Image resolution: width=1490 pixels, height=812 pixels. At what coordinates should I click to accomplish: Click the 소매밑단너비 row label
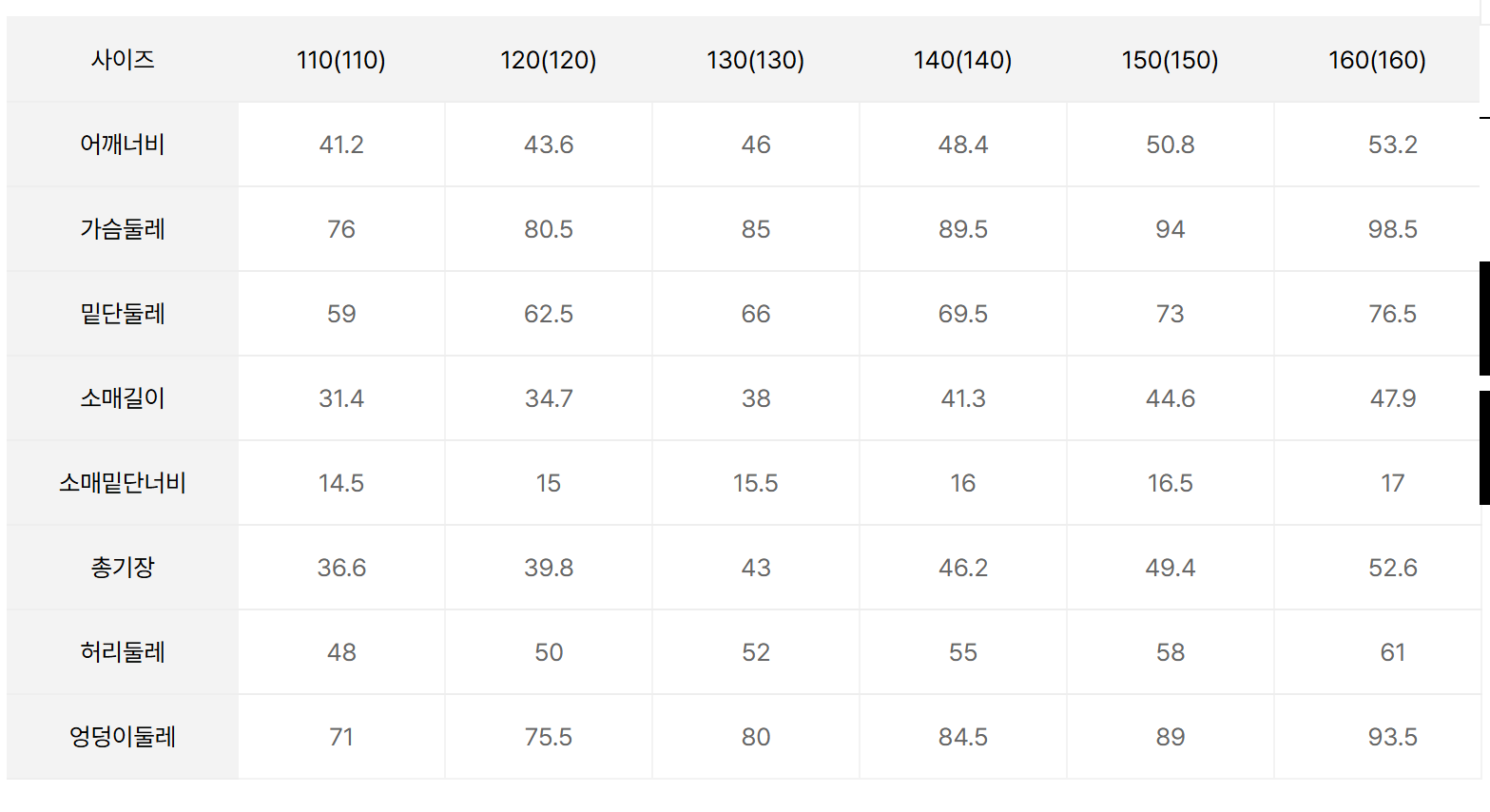coord(123,483)
